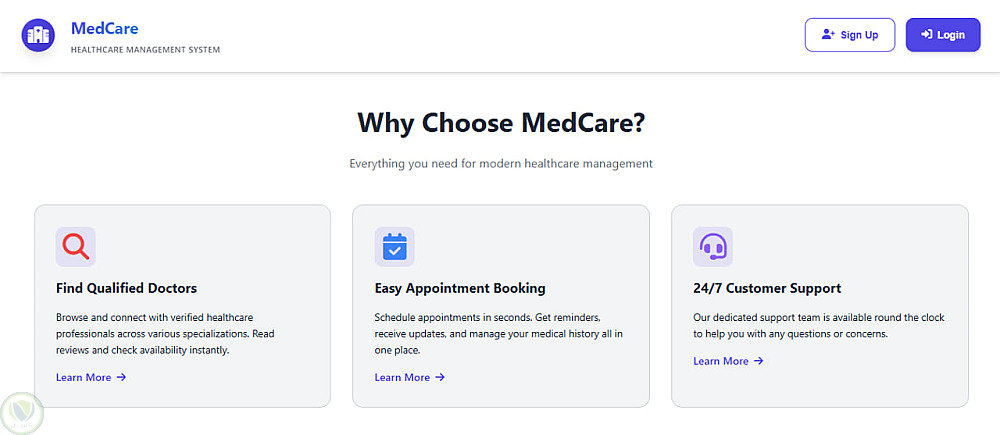Click arrow beside Find Doctors Learn More
The width and height of the screenshot is (1000, 435).
[x=121, y=377]
